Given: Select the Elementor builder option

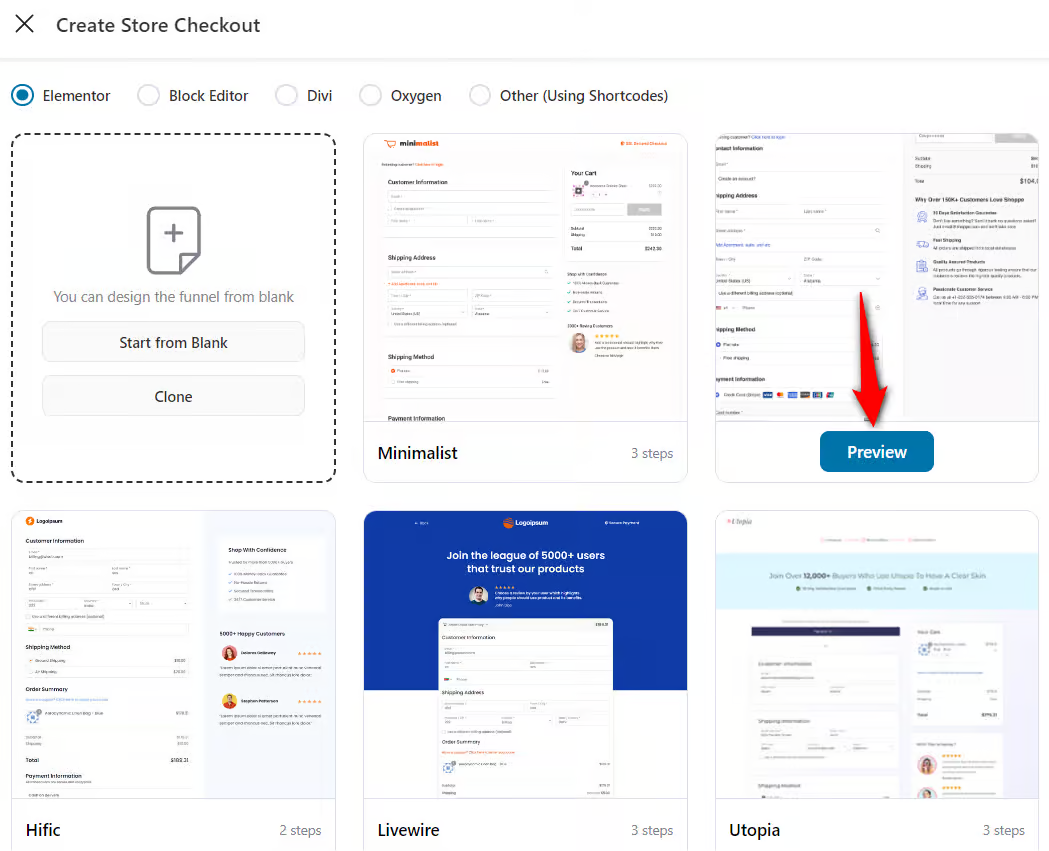Looking at the screenshot, I should click(x=22, y=95).
